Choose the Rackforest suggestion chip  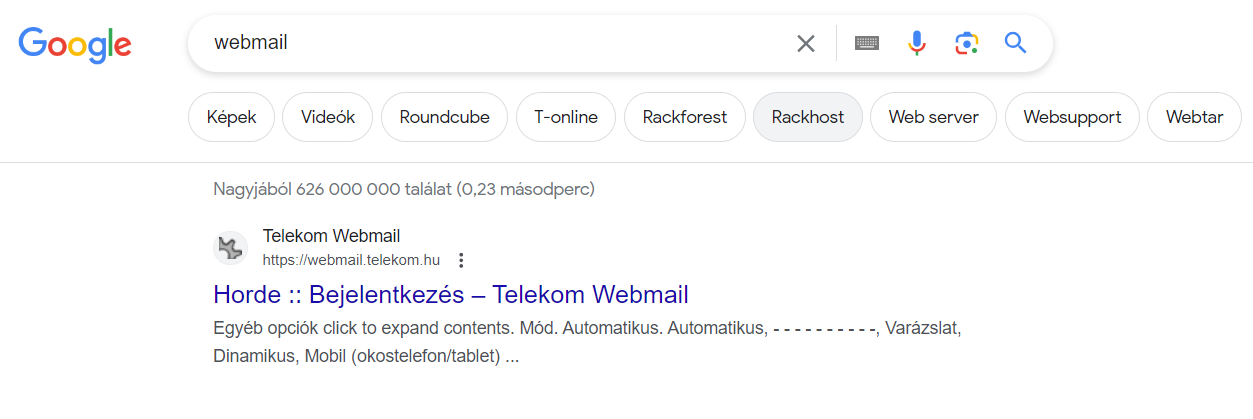(685, 117)
